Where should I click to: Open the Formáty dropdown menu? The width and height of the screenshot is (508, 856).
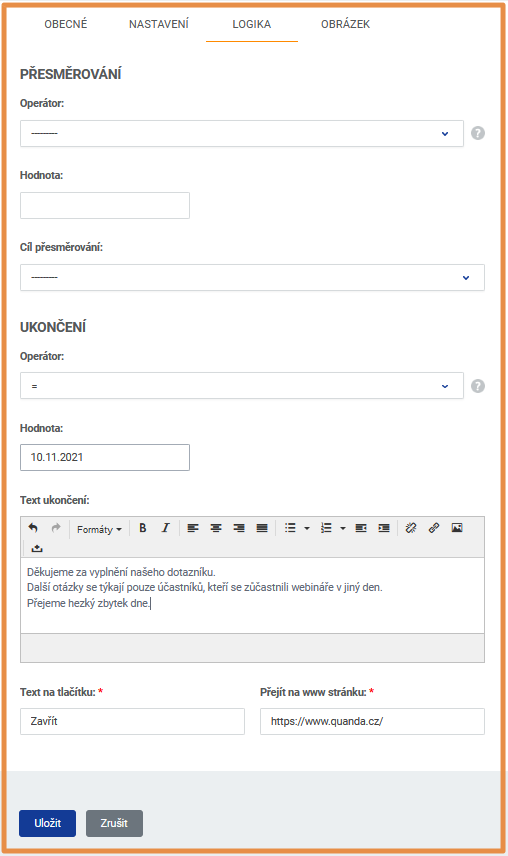pos(99,529)
